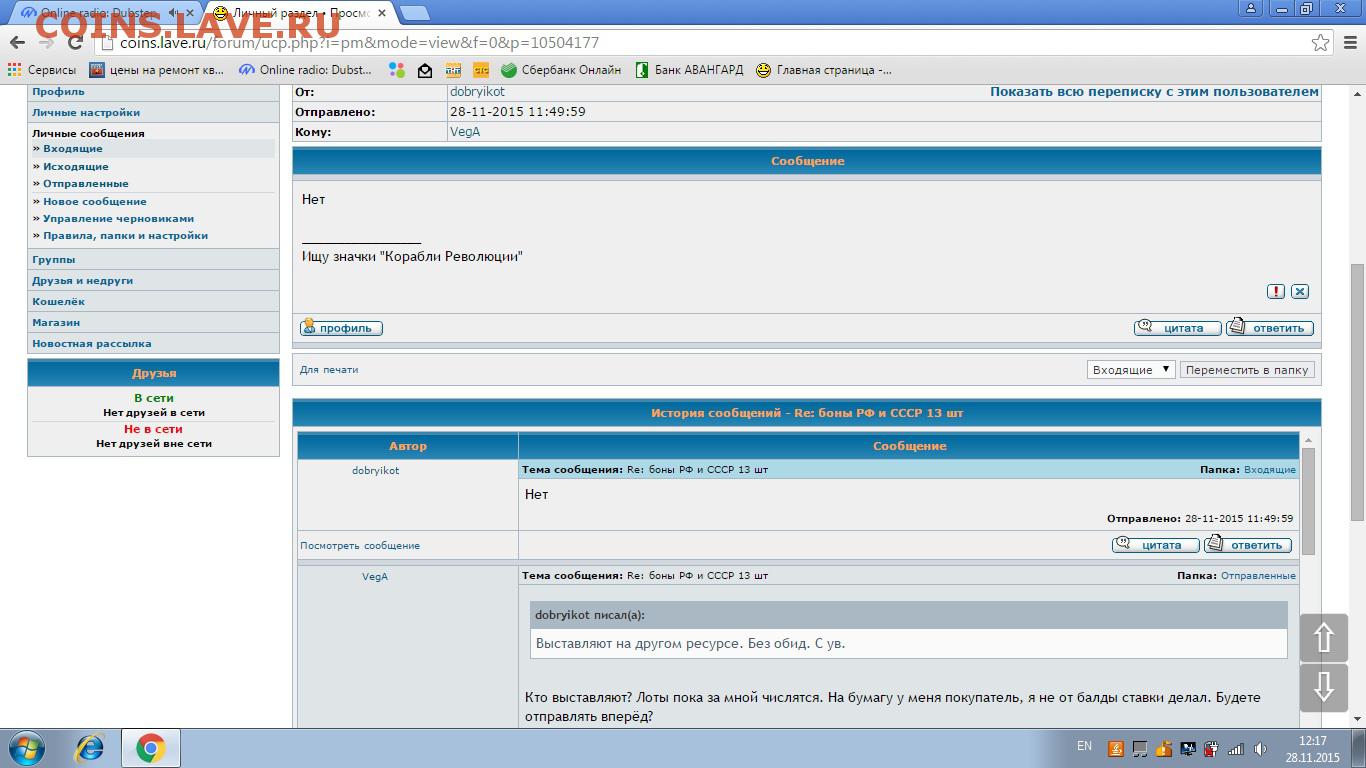The image size is (1366, 768).
Task: Open the Сервисы apps bookmark
Action: (x=42, y=70)
